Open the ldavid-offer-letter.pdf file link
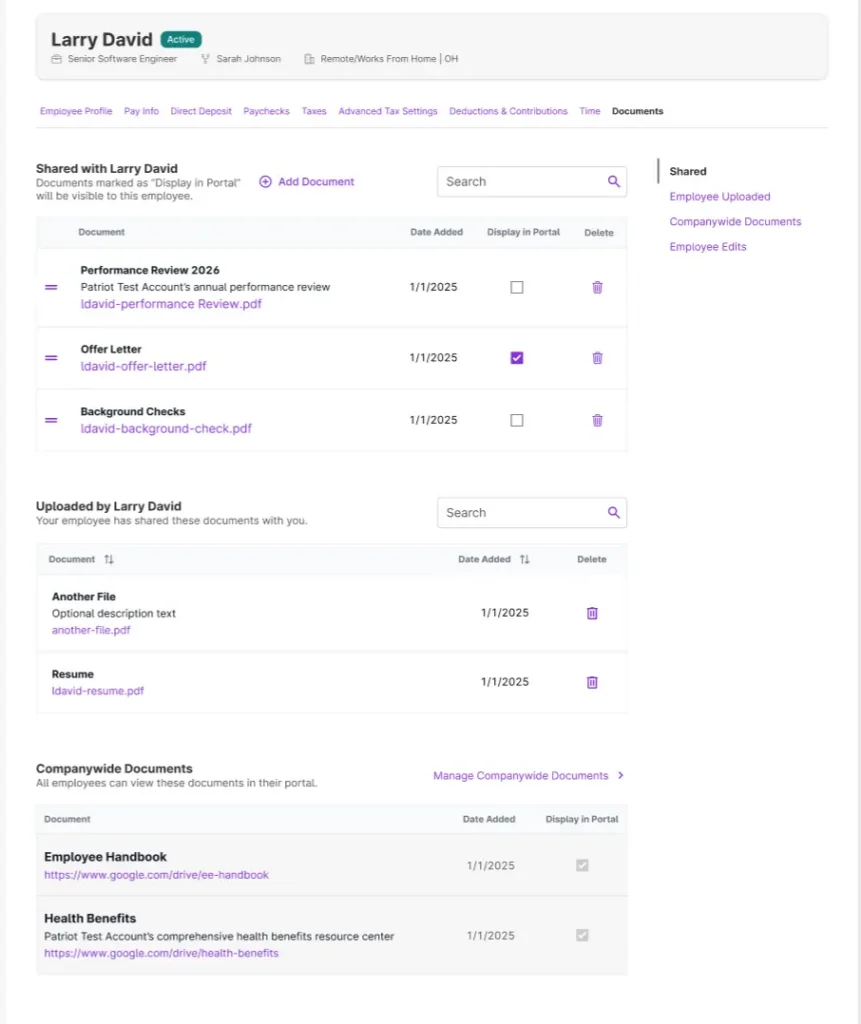This screenshot has width=861, height=1024. click(x=144, y=366)
